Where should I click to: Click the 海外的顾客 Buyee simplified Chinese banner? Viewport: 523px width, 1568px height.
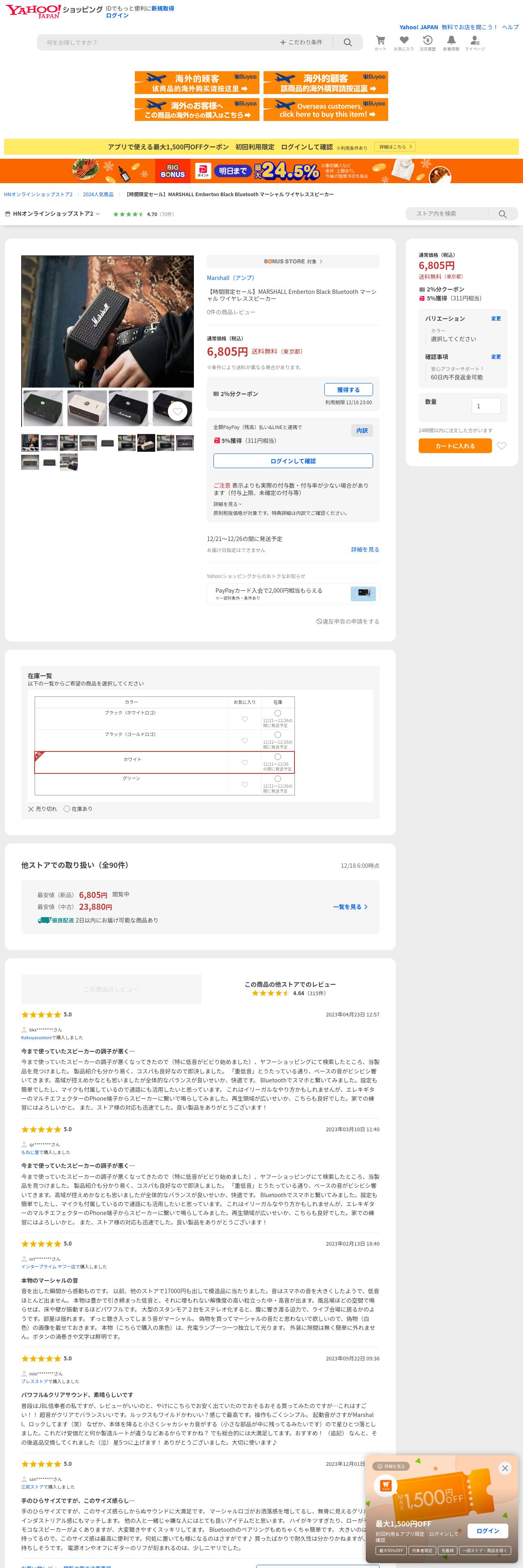coord(197,83)
